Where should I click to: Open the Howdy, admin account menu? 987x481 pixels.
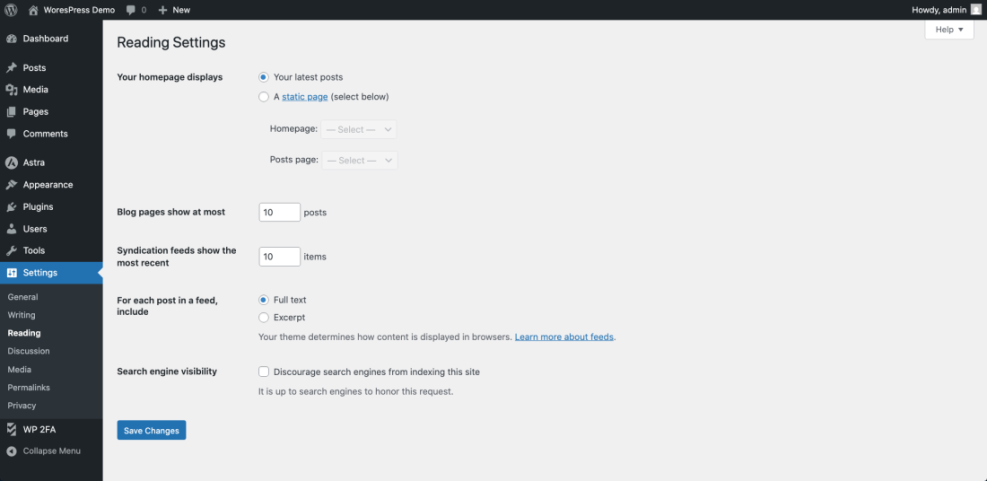pos(939,9)
